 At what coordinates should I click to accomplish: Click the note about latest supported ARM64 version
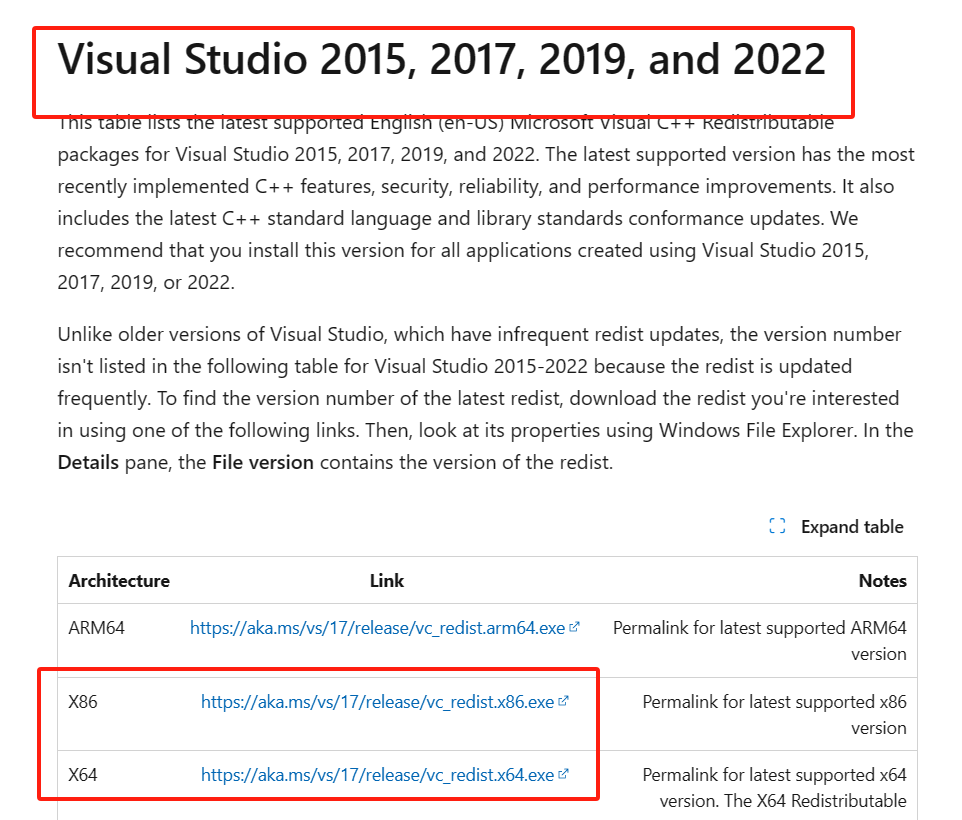click(759, 641)
